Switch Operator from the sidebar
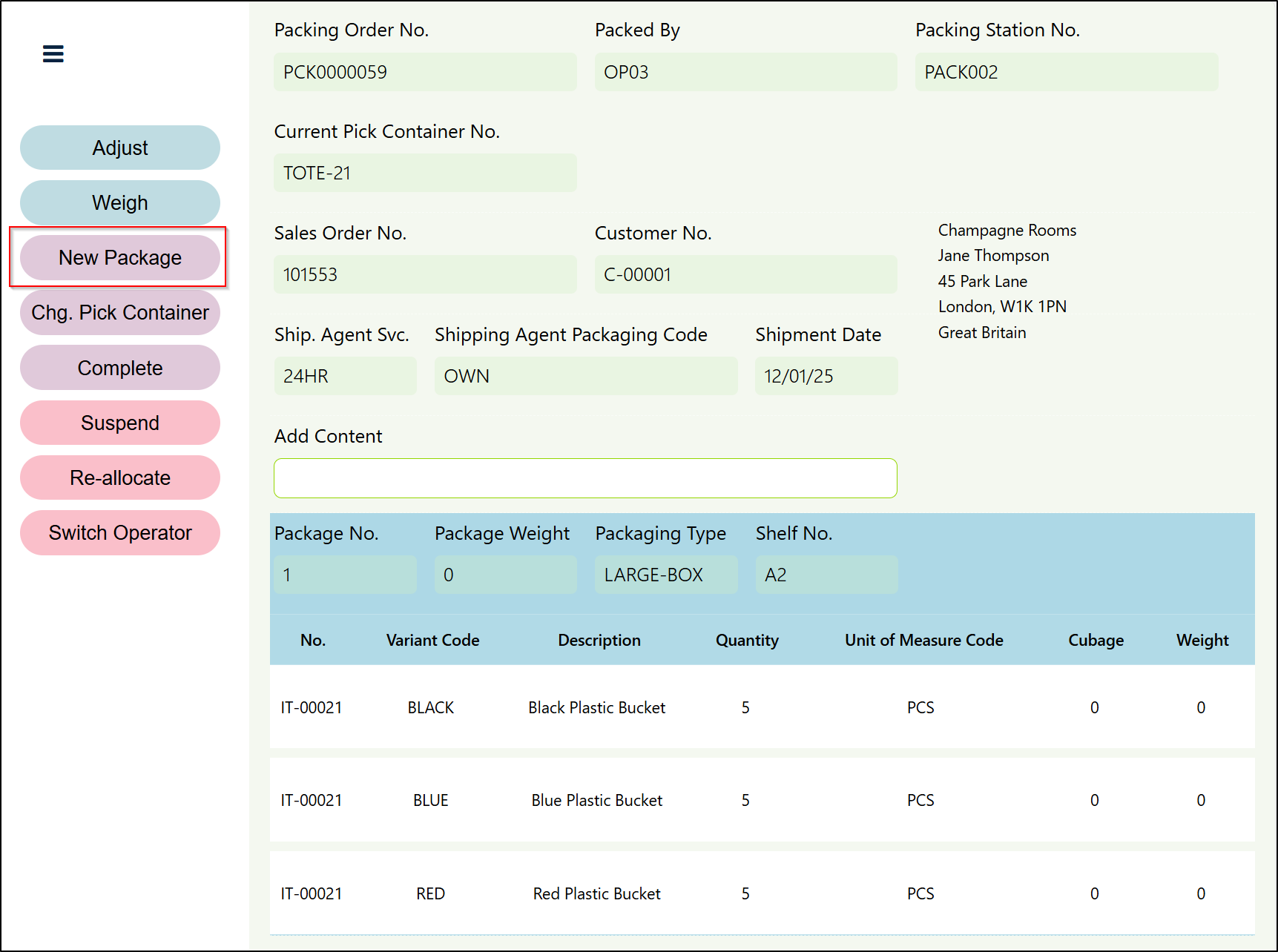Image resolution: width=1278 pixels, height=952 pixels. point(120,532)
